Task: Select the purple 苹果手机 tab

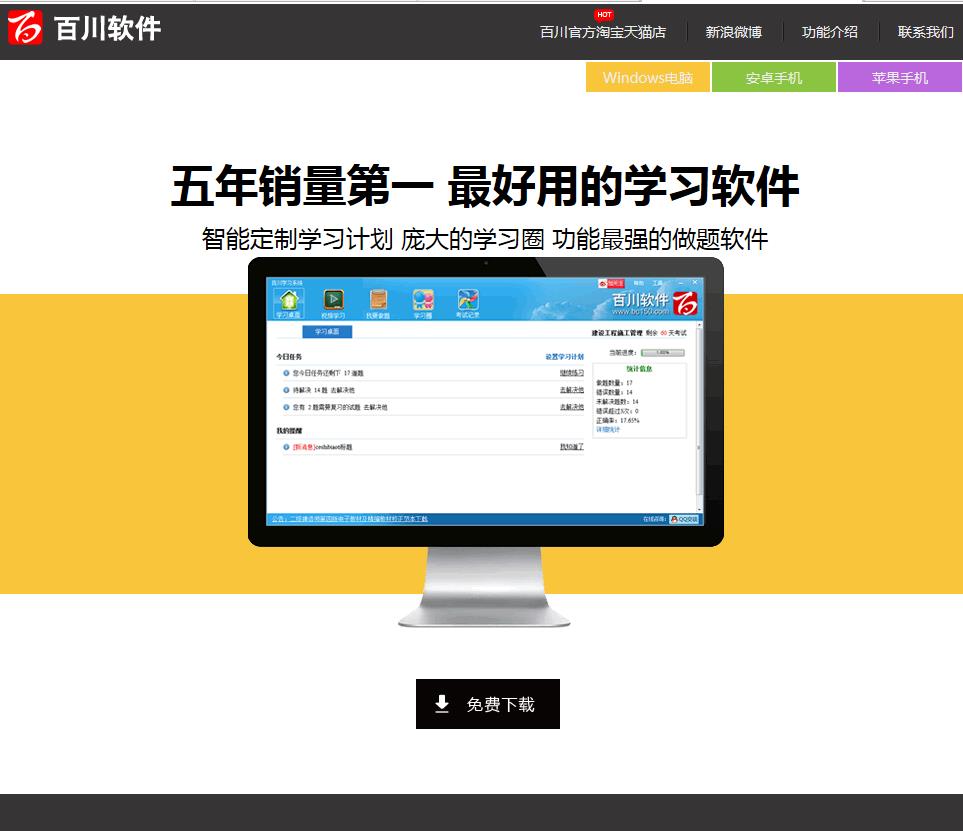Action: pyautogui.click(x=900, y=77)
